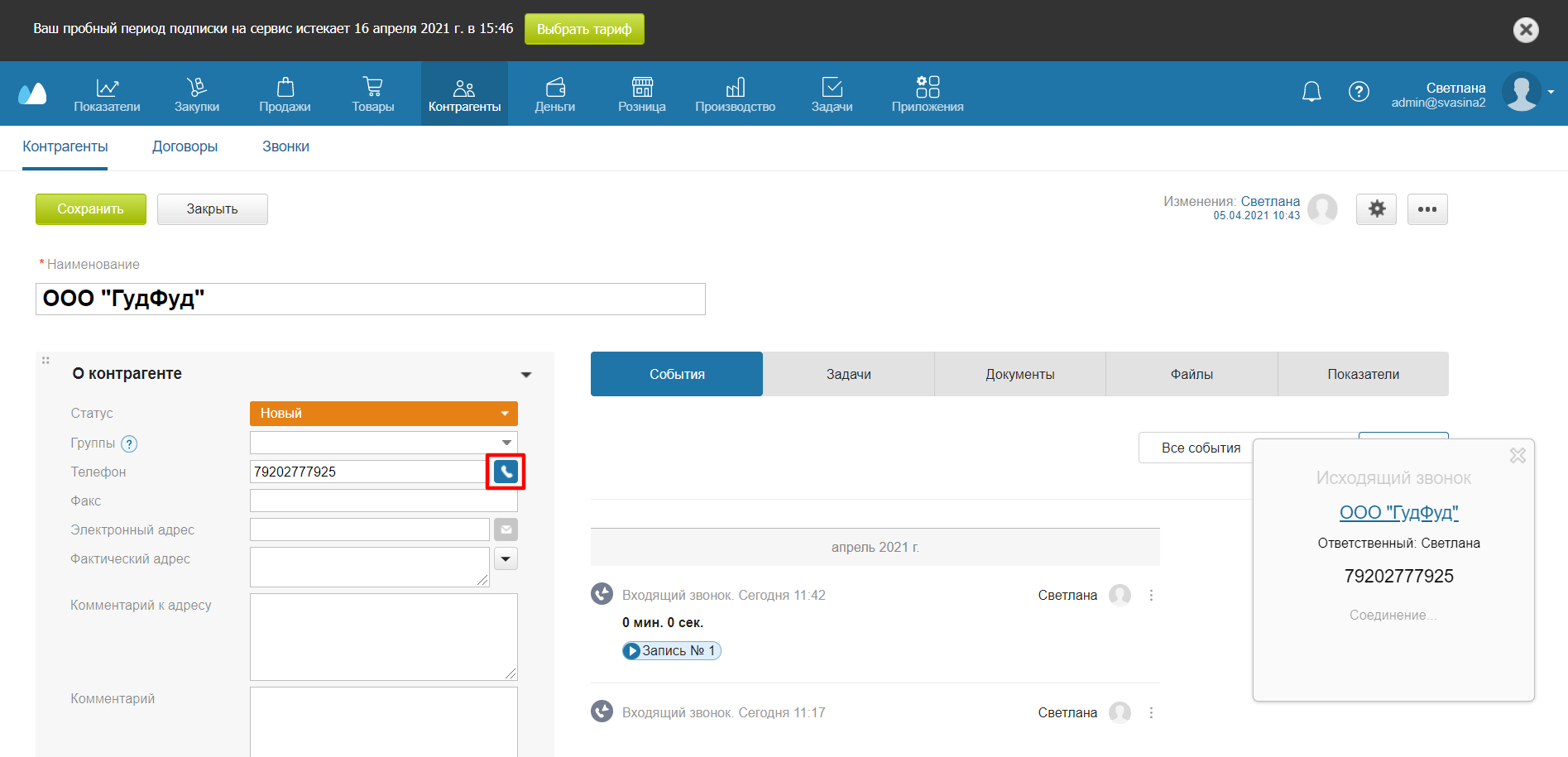Open Товары section in top navigation
This screenshot has height=757, width=1568.
pos(372,94)
